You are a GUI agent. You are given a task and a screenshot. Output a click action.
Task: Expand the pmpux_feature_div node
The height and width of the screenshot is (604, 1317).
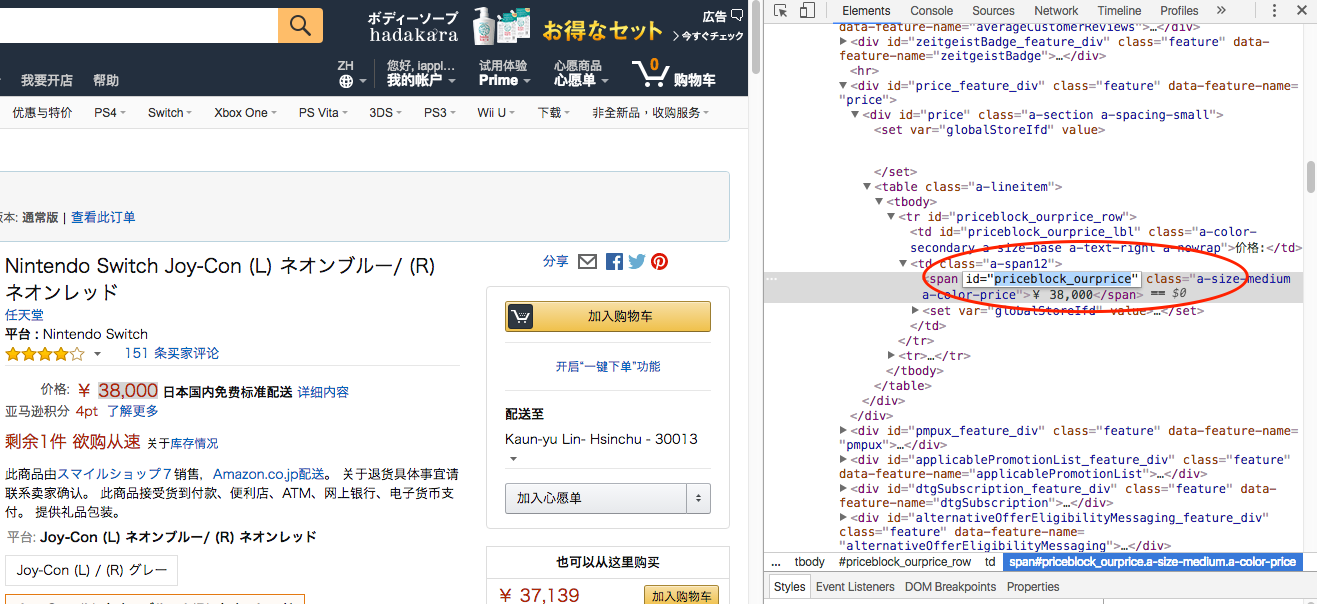pyautogui.click(x=844, y=431)
